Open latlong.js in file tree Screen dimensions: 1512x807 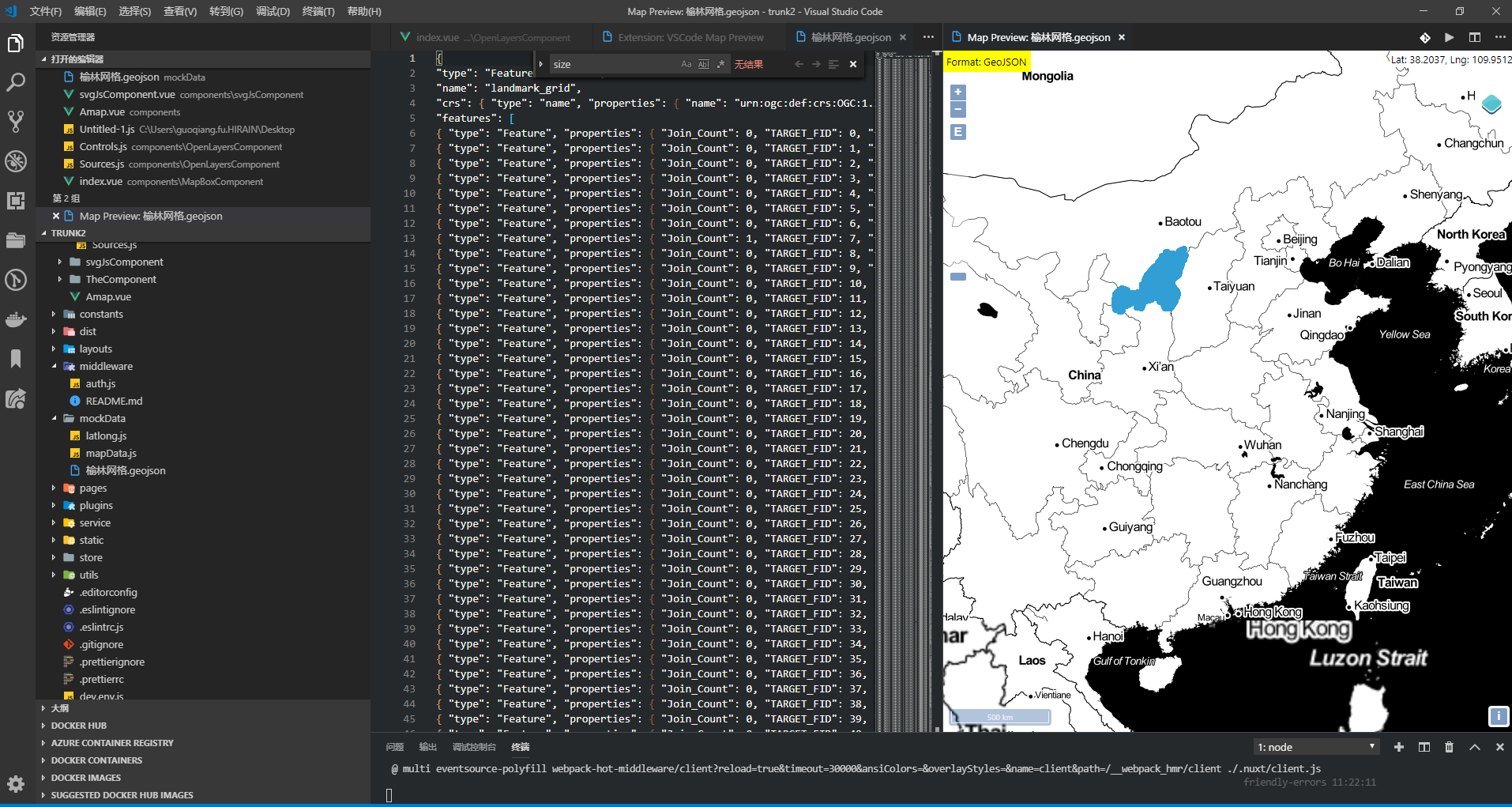[x=106, y=436]
